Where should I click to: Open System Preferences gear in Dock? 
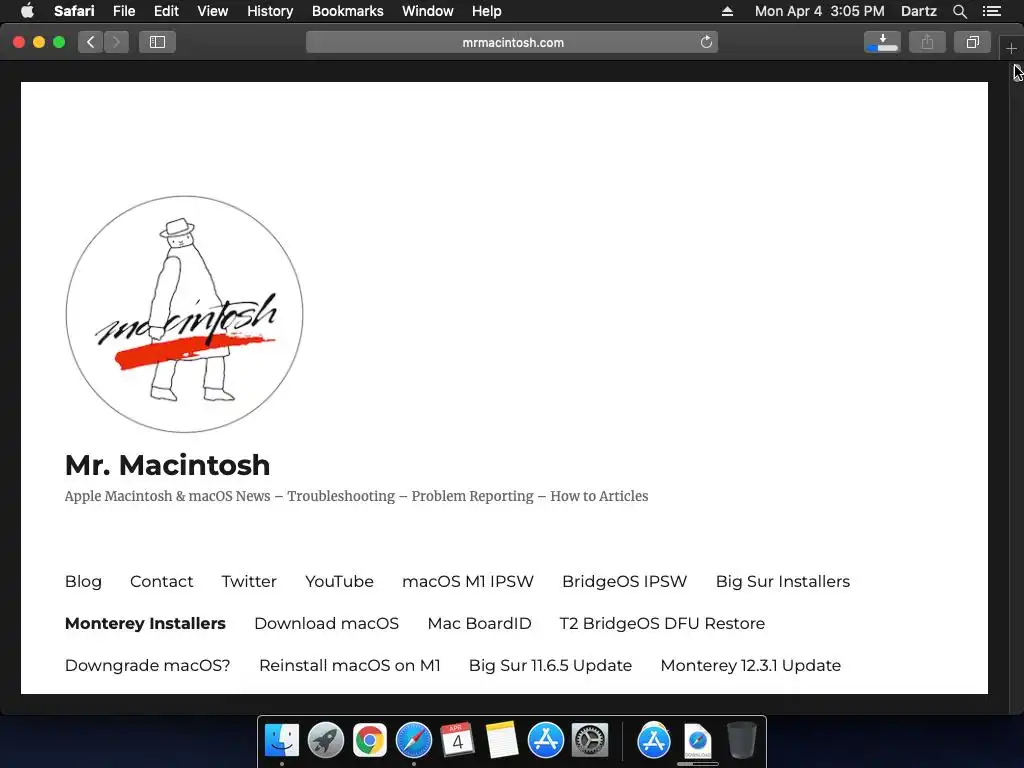click(590, 741)
